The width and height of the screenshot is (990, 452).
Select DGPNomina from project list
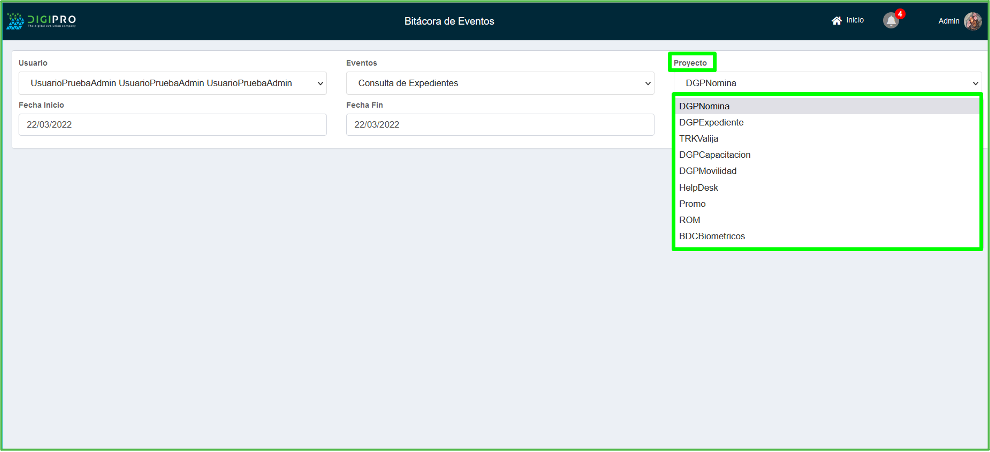[704, 106]
